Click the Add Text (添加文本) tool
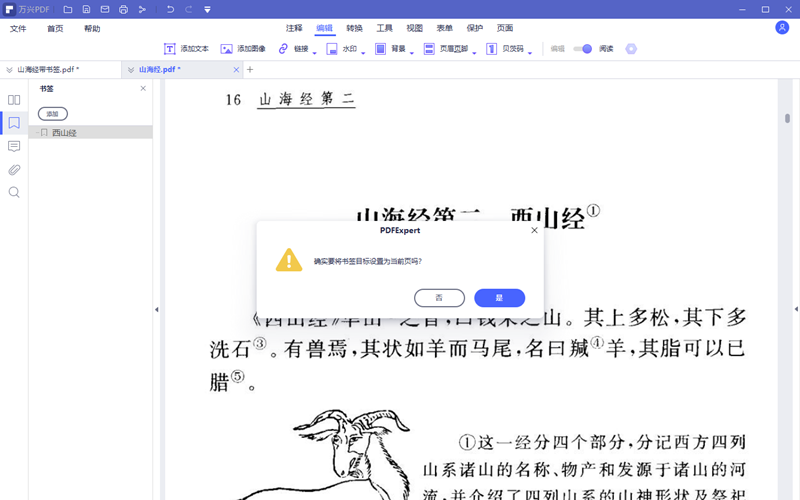This screenshot has height=500, width=800. pos(187,49)
